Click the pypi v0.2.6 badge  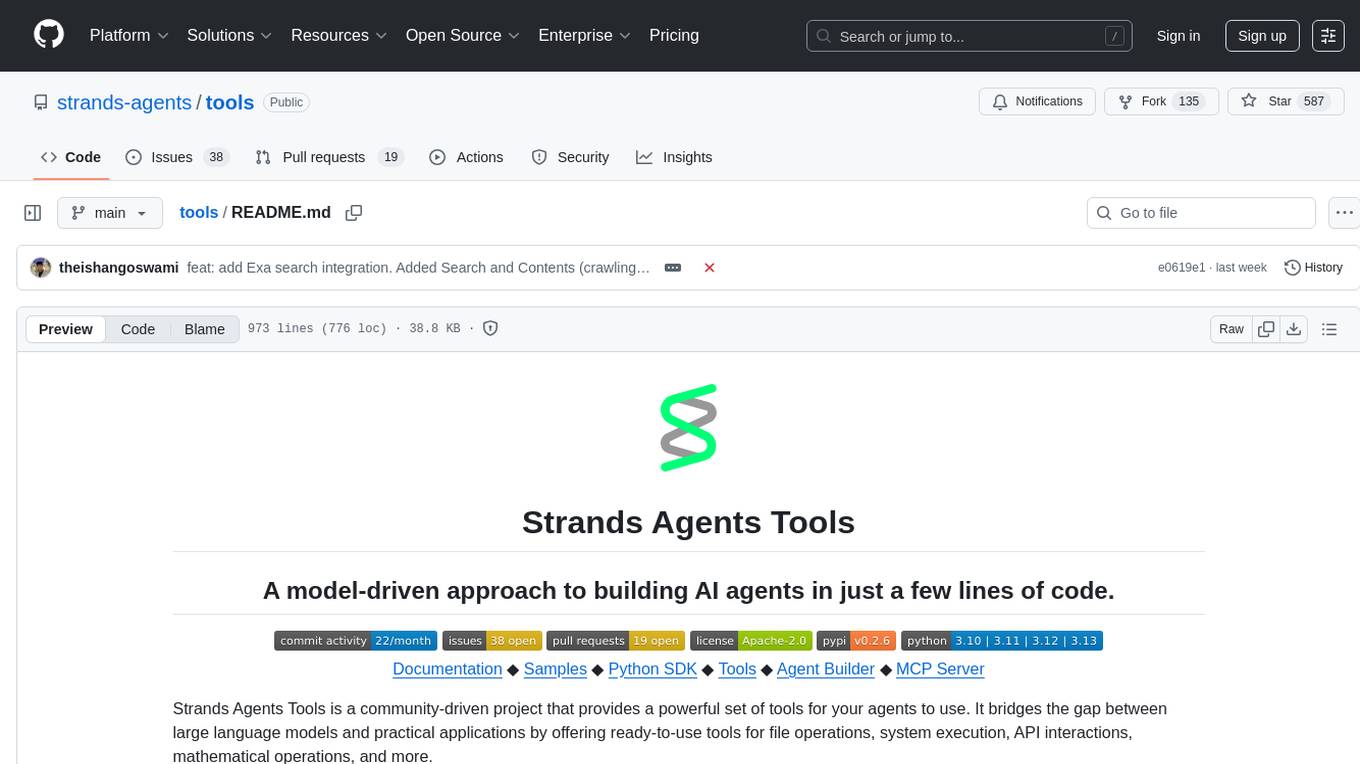856,641
